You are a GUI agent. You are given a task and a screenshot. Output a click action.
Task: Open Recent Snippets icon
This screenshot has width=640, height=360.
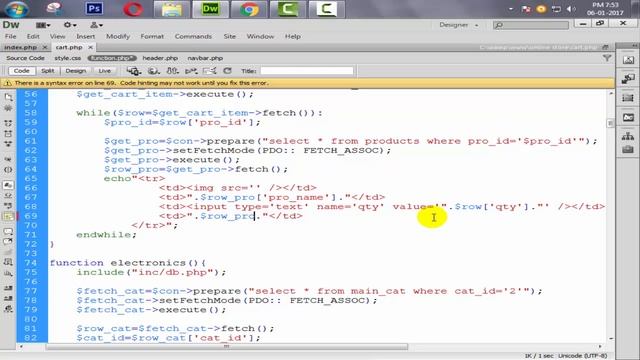[x=8, y=262]
